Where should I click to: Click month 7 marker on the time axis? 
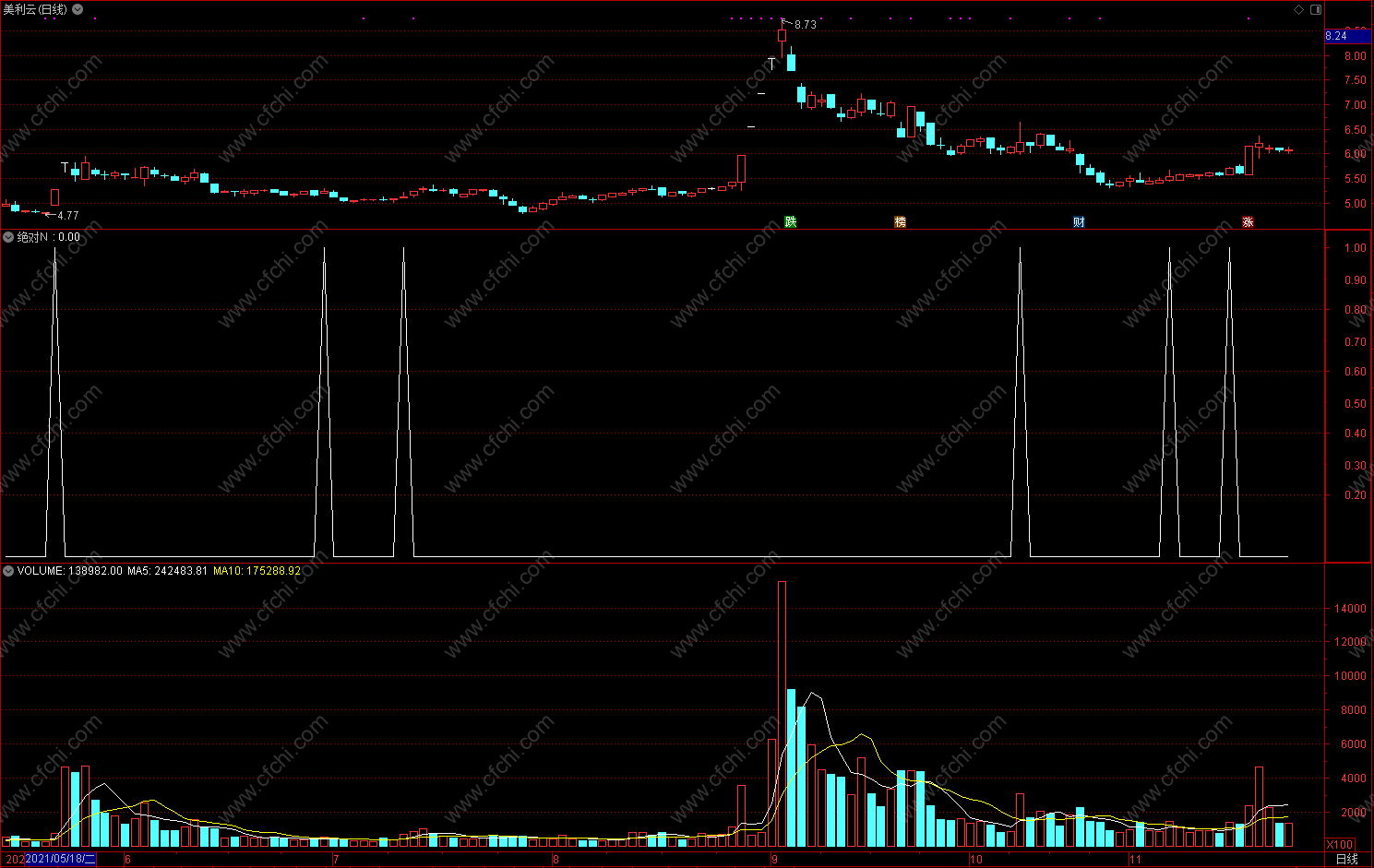point(336,860)
